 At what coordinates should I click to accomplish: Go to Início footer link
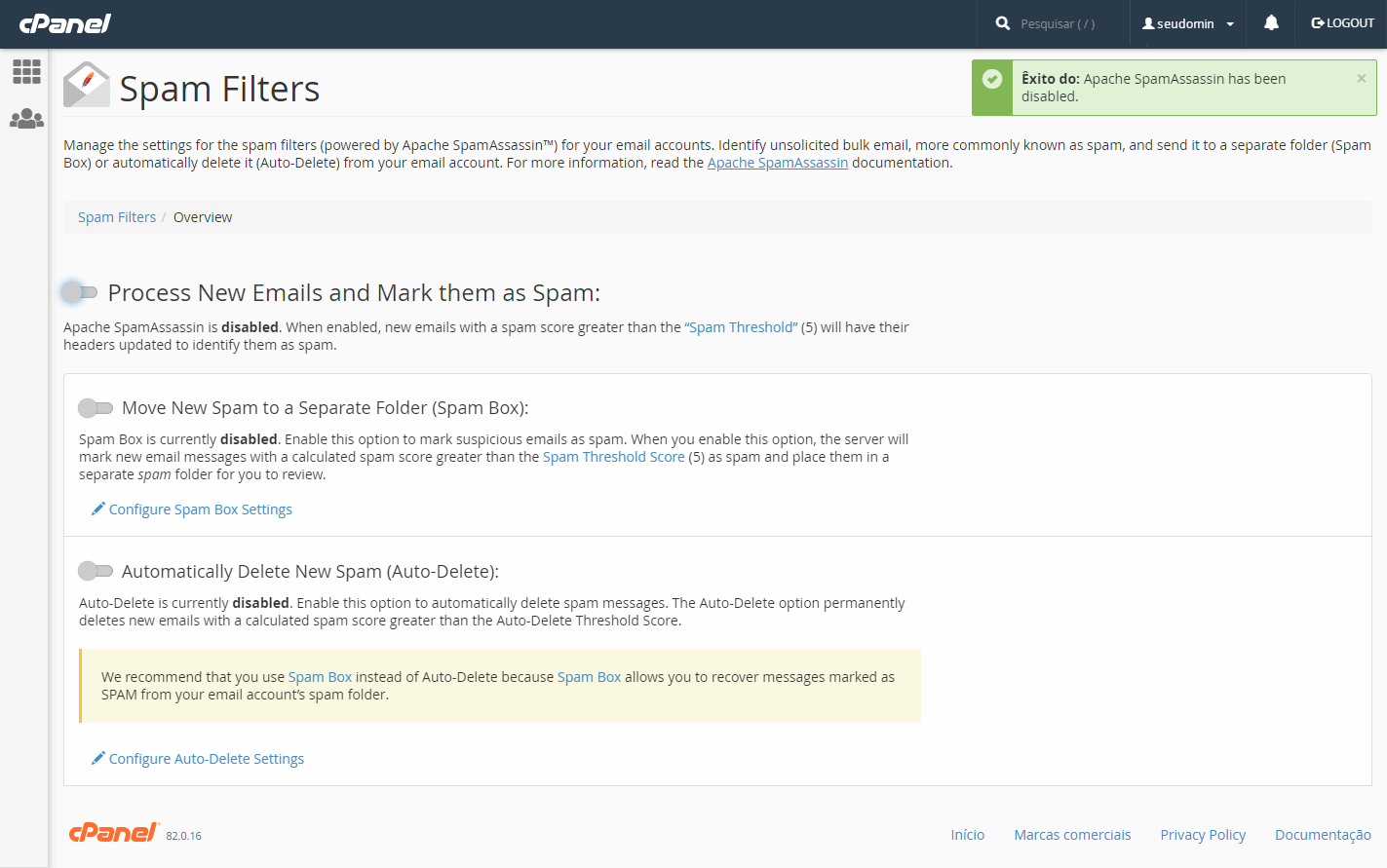(968, 835)
